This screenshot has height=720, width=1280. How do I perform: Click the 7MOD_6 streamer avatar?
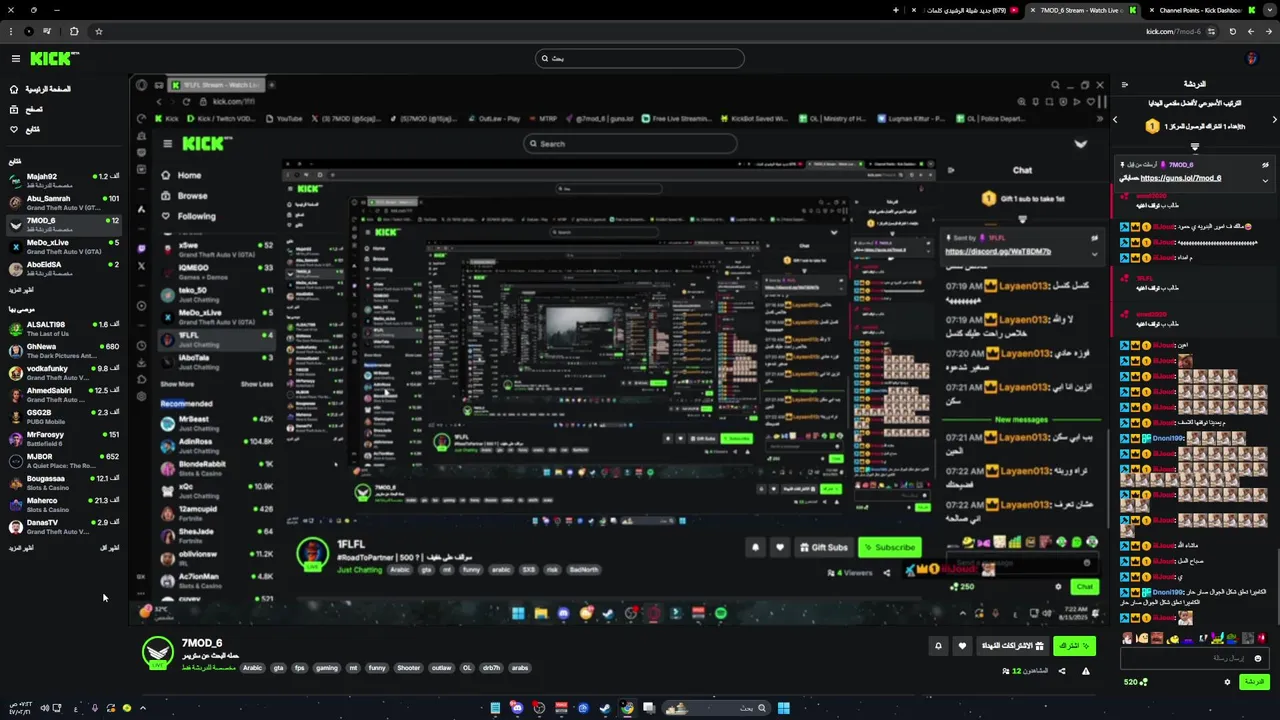pos(157,652)
